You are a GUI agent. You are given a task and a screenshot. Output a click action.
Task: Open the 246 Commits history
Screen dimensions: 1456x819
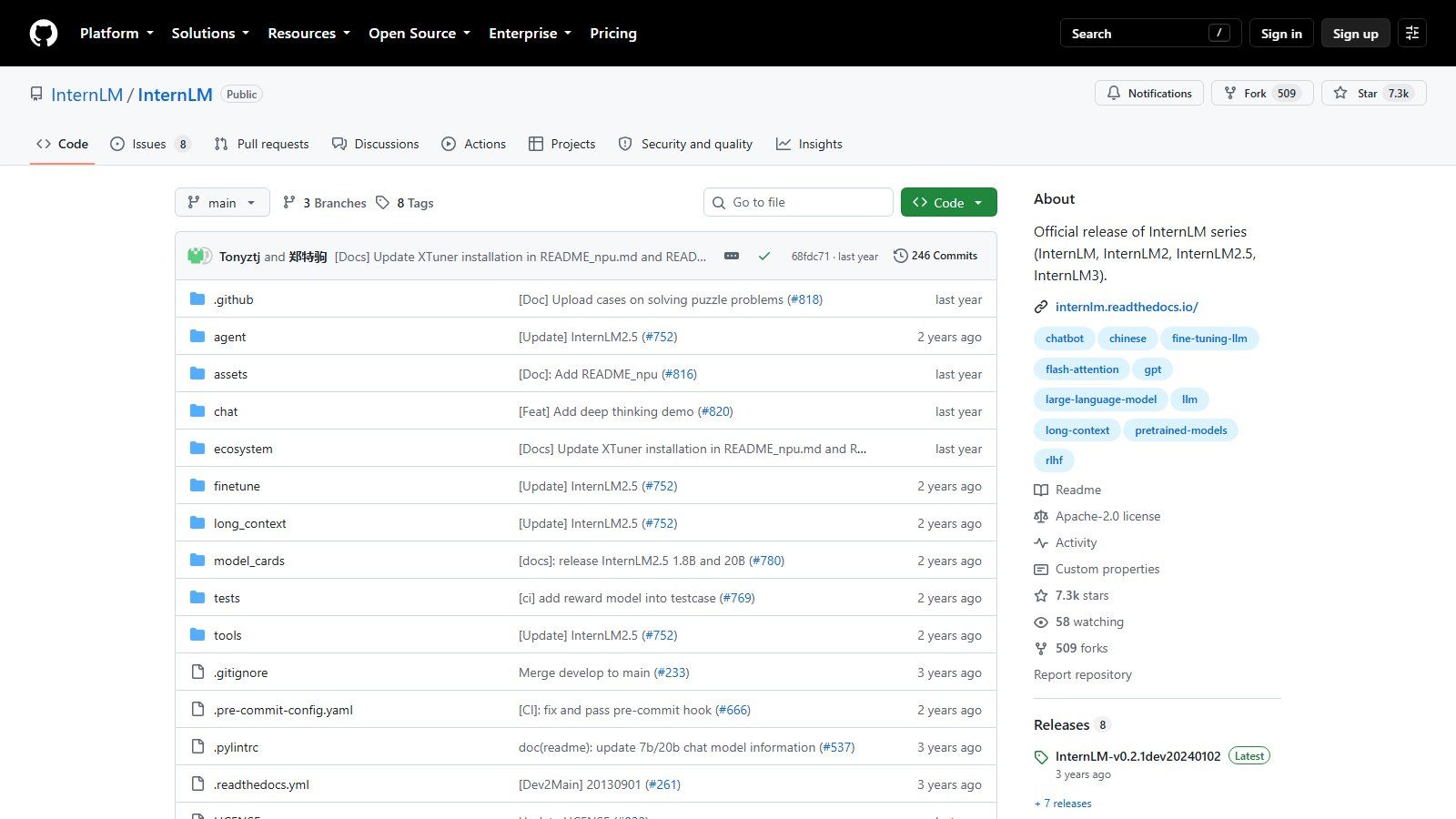[935, 256]
